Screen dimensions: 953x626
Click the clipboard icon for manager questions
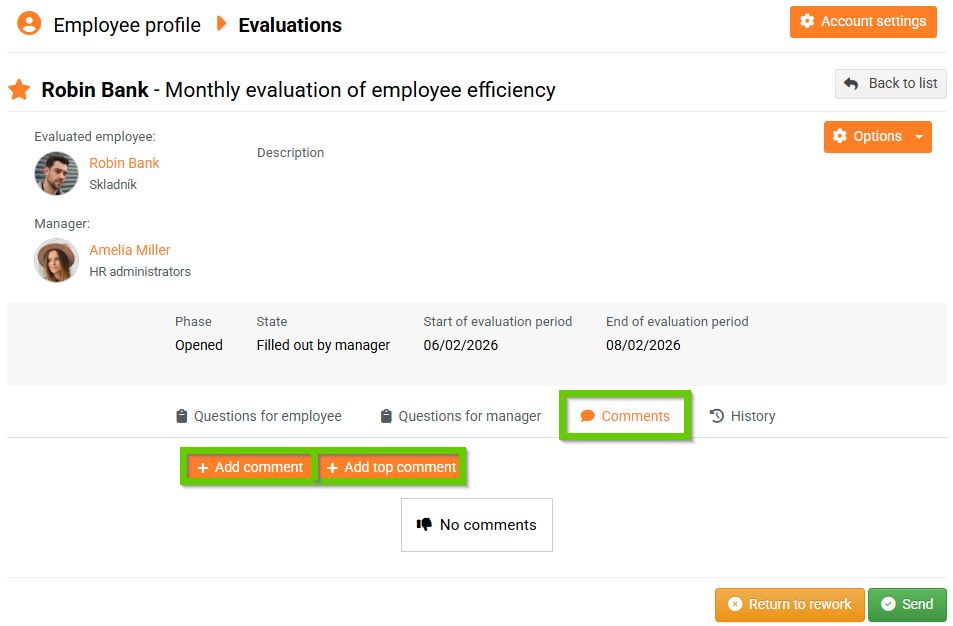click(x=386, y=416)
